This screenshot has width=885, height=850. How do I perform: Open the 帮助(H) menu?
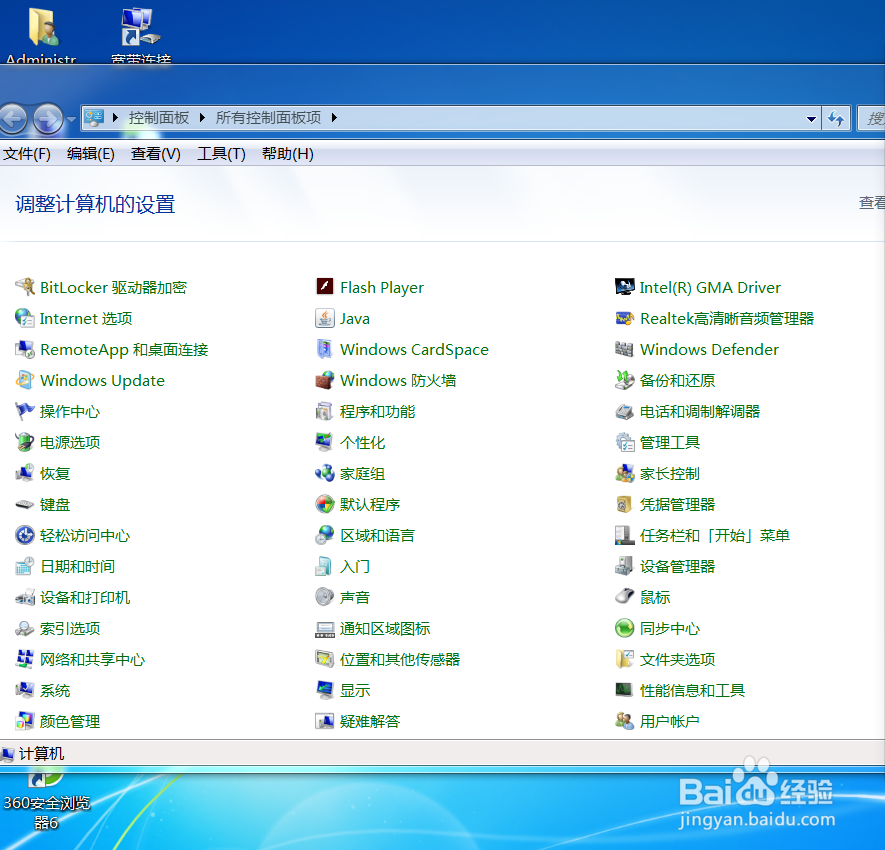coord(288,154)
